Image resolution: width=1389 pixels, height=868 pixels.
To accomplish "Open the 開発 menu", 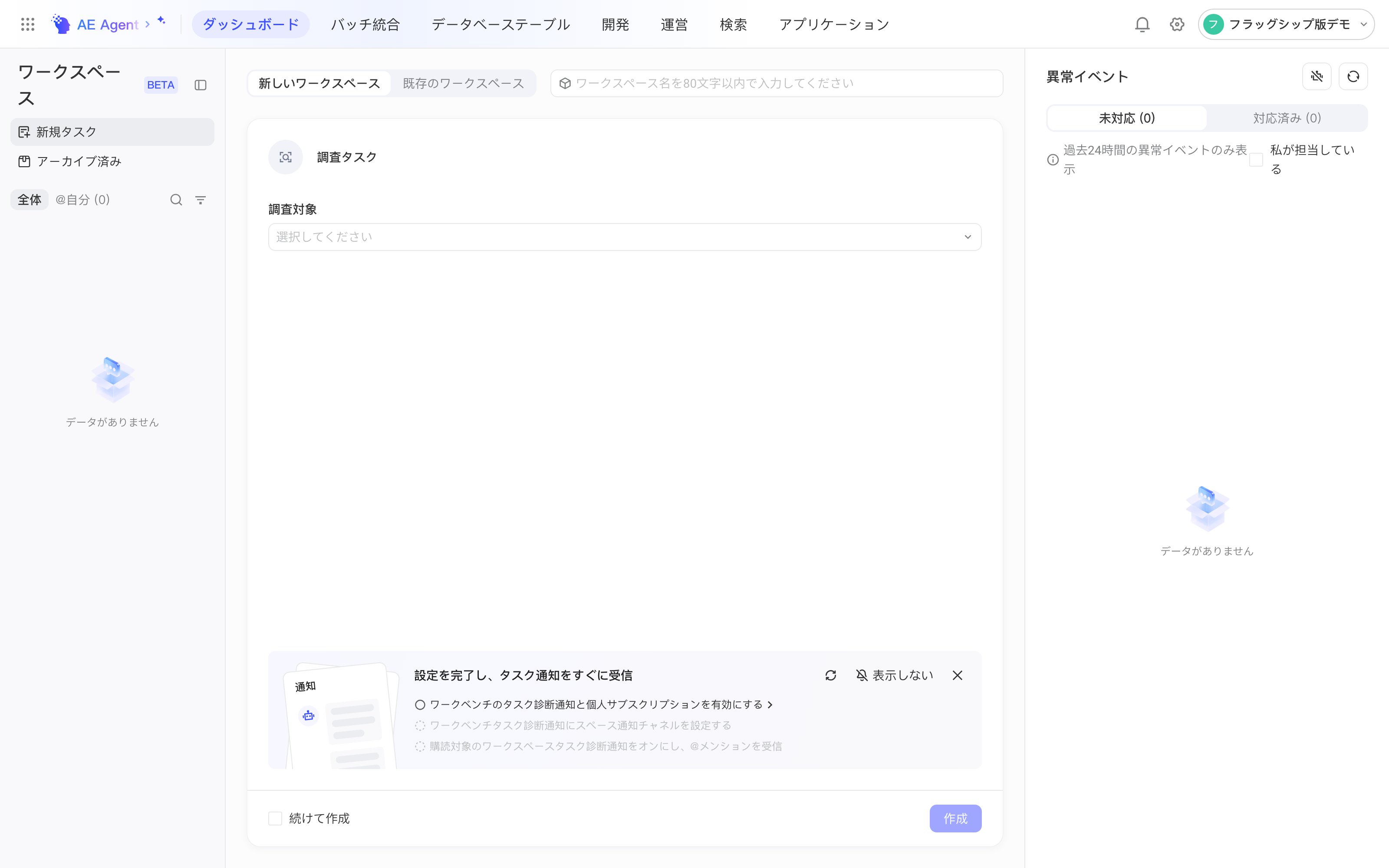I will (x=616, y=24).
